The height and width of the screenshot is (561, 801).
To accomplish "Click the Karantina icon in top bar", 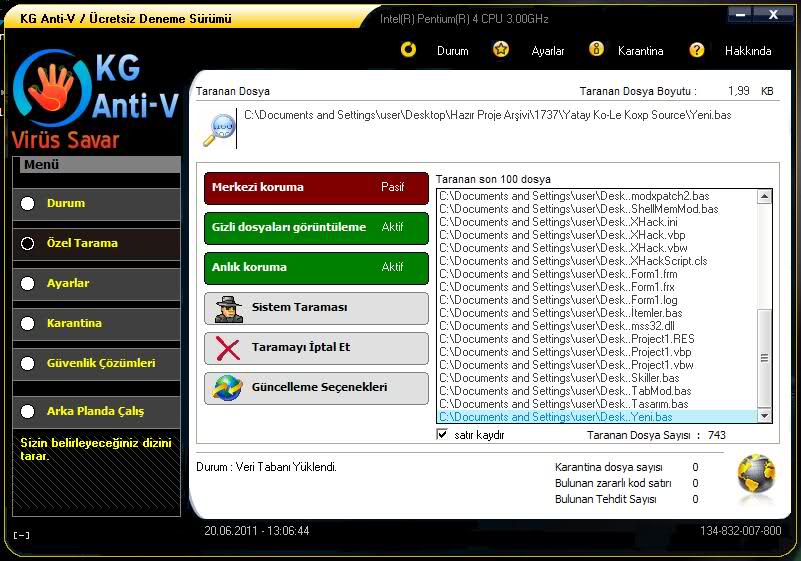I will pyautogui.click(x=596, y=50).
